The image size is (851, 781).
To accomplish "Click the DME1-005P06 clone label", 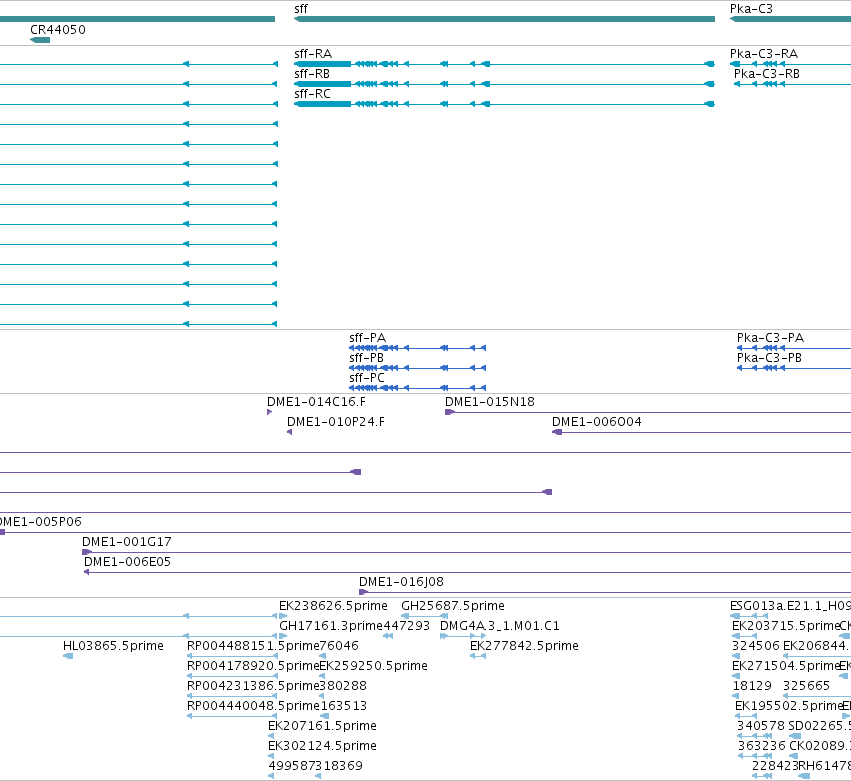I will [x=41, y=522].
